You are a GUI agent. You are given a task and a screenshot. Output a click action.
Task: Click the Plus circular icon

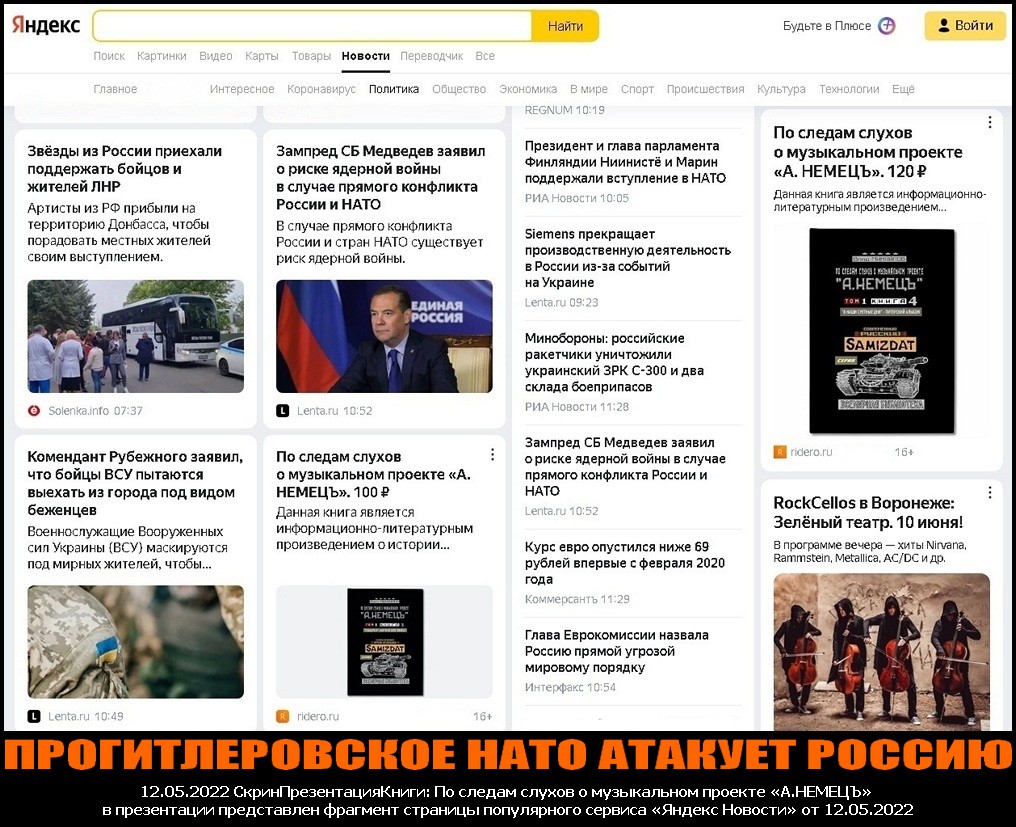point(886,26)
